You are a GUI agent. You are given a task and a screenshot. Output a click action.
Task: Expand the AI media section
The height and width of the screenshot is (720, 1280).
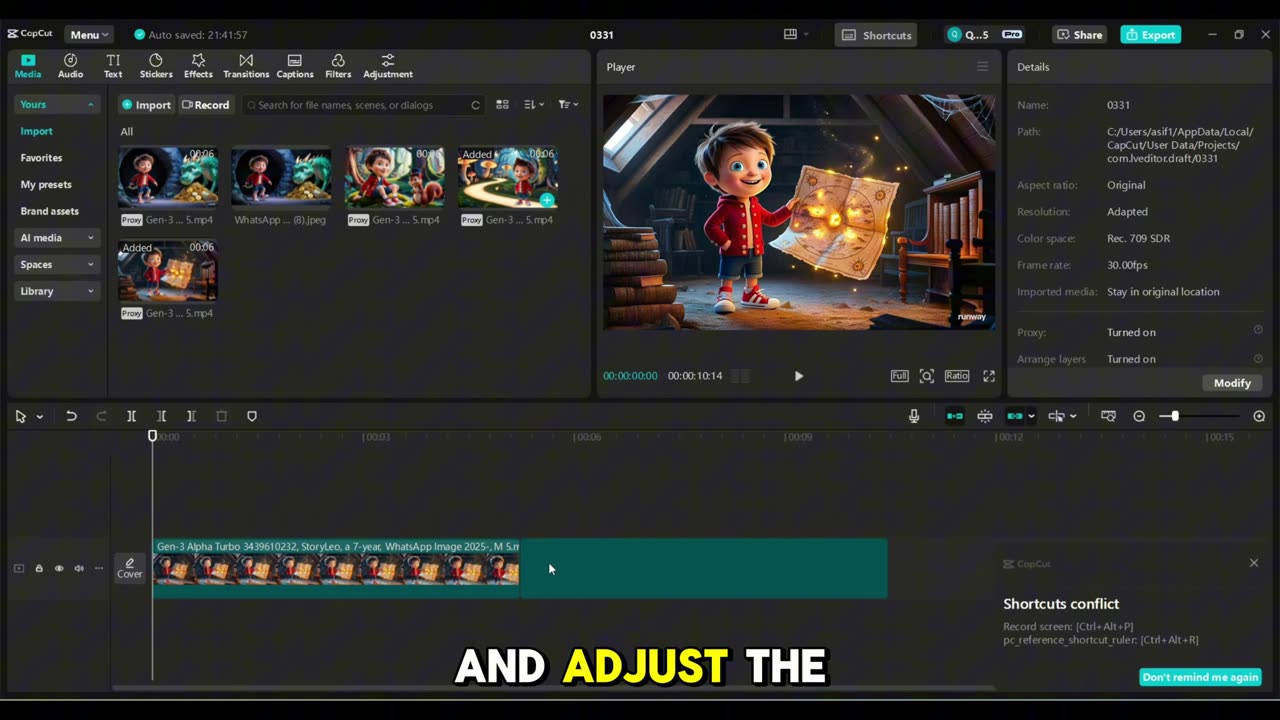(57, 238)
